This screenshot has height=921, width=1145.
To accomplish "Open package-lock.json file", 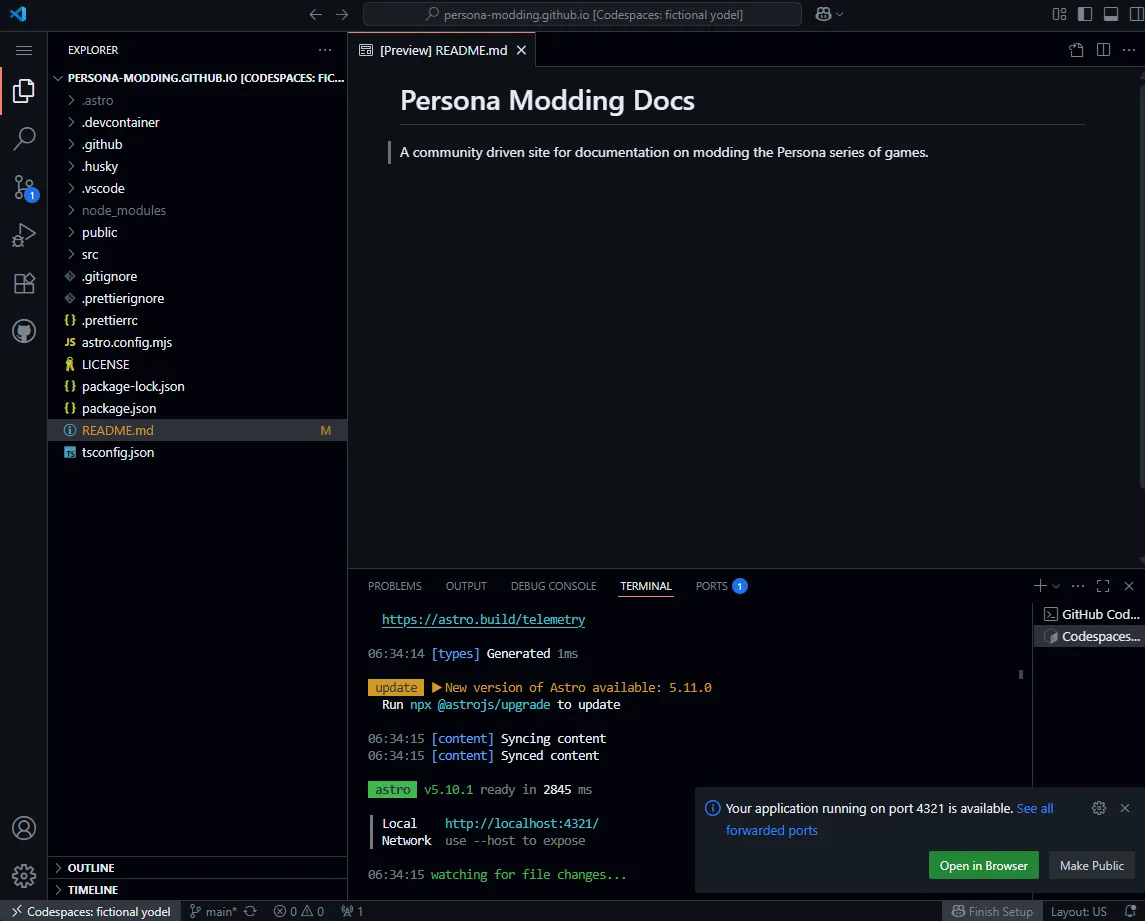I will coord(197,386).
